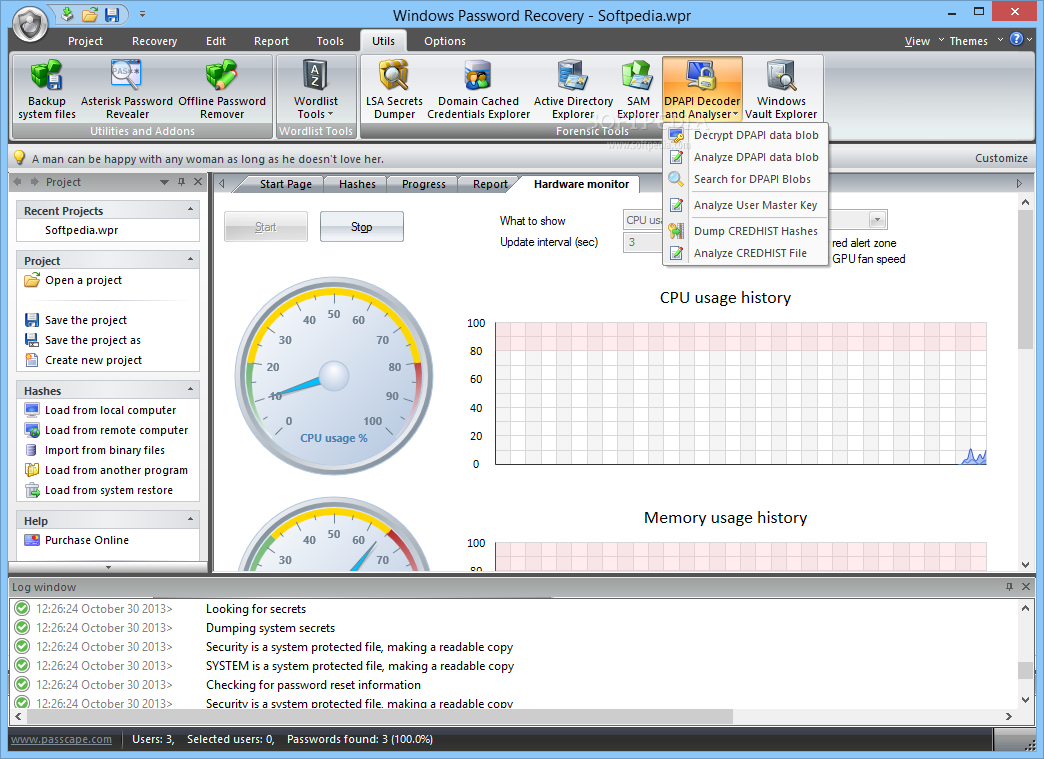Viewport: 1044px width, 759px height.
Task: Launch Active Directory Explorer
Action: pyautogui.click(x=573, y=89)
